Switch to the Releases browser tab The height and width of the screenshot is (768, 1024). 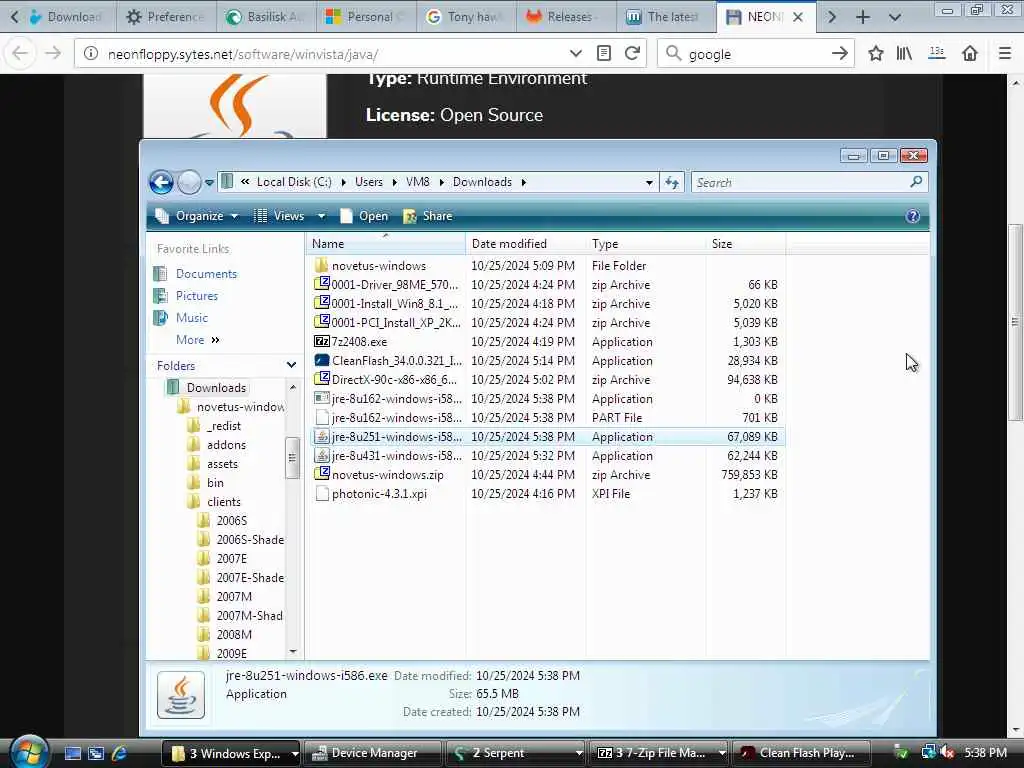coord(566,17)
